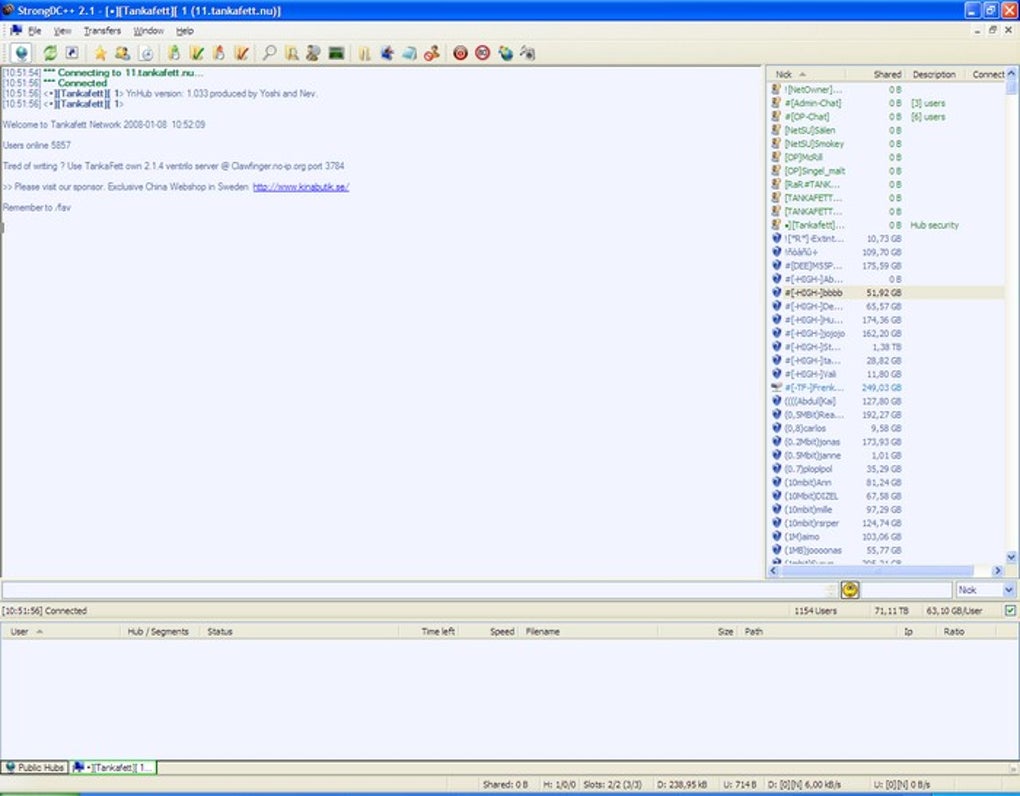Viewport: 1020px width, 796px height.
Task: Open Favorite Users icon next to star
Action: [x=122, y=53]
